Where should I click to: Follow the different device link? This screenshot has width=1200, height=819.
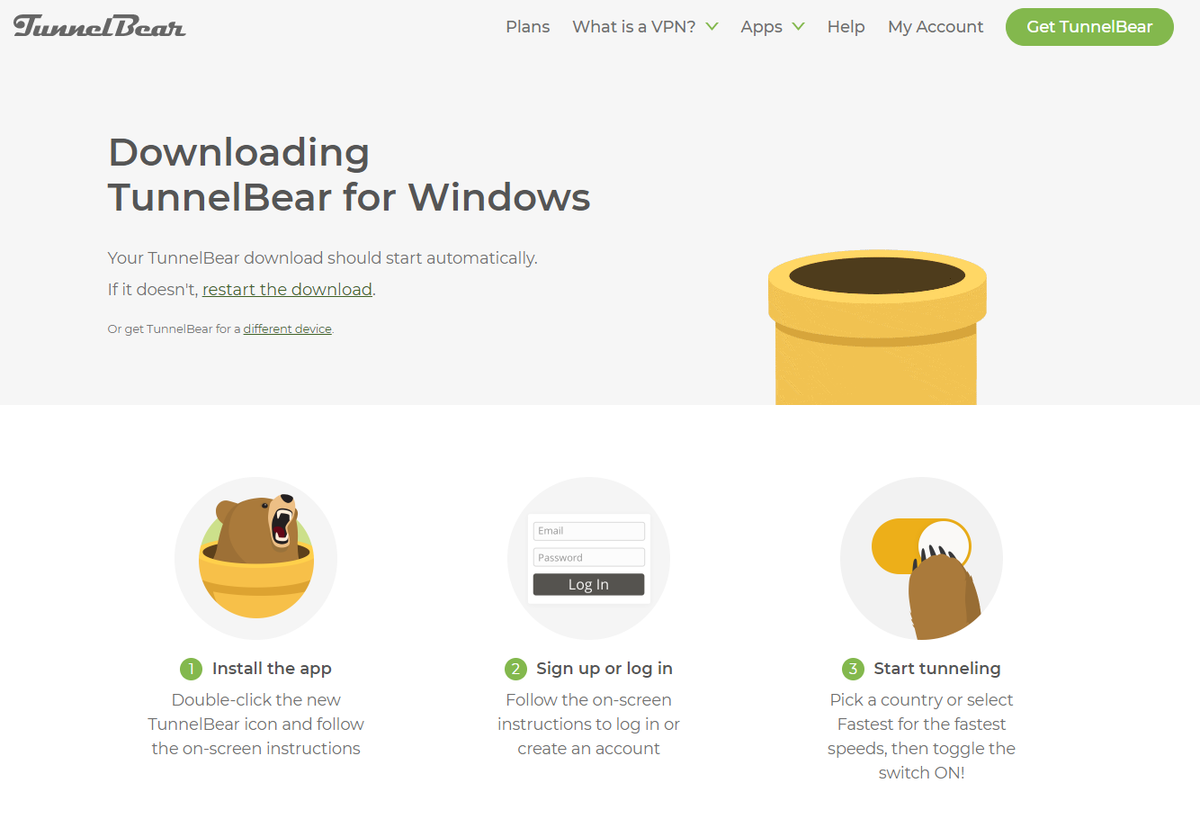[287, 328]
